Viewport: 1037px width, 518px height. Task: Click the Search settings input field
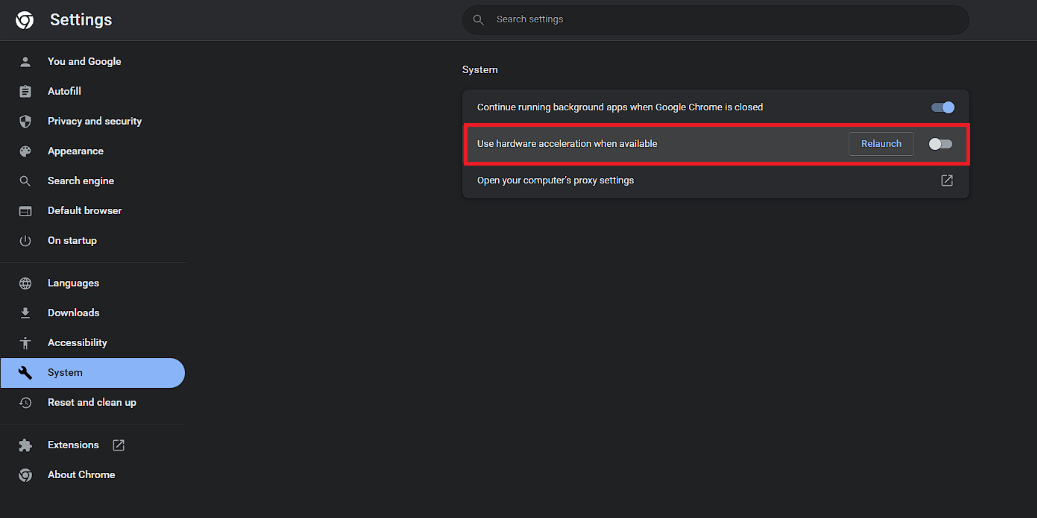[716, 20]
